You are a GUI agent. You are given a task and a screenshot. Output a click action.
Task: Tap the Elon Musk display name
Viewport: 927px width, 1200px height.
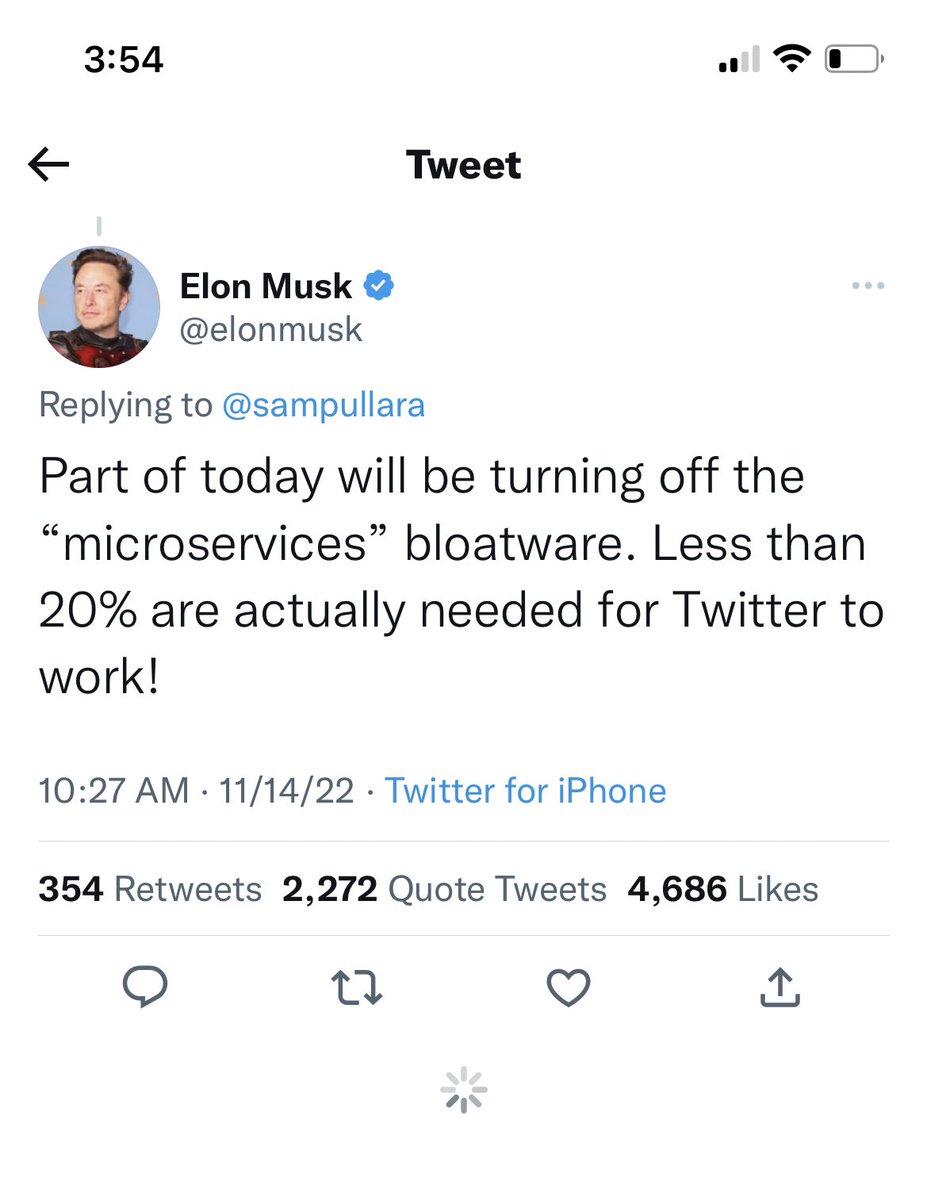pyautogui.click(x=266, y=287)
